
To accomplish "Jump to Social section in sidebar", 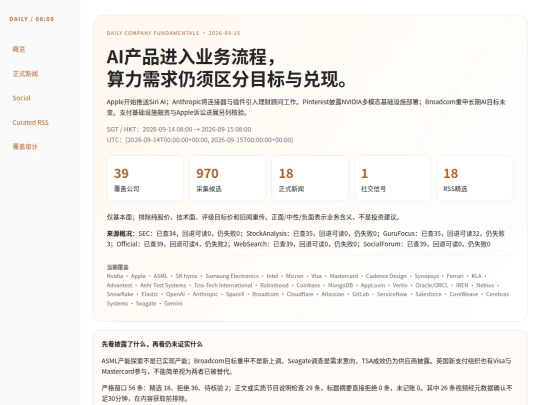I will coord(21,98).
